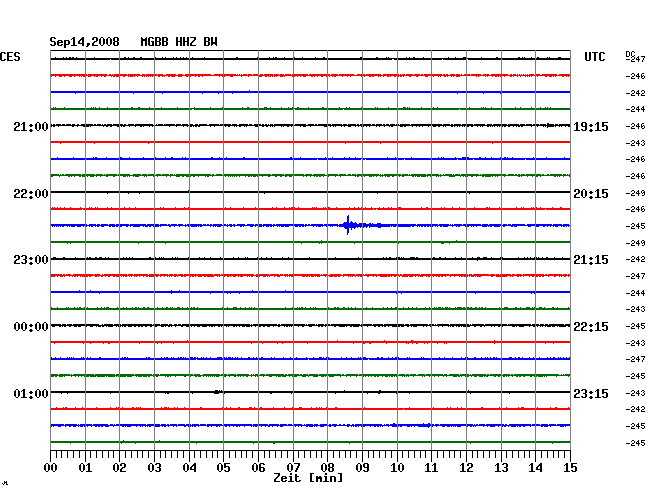Click the -243 DC value beside 23:15
Screen dimensions: 650x494
635,393
